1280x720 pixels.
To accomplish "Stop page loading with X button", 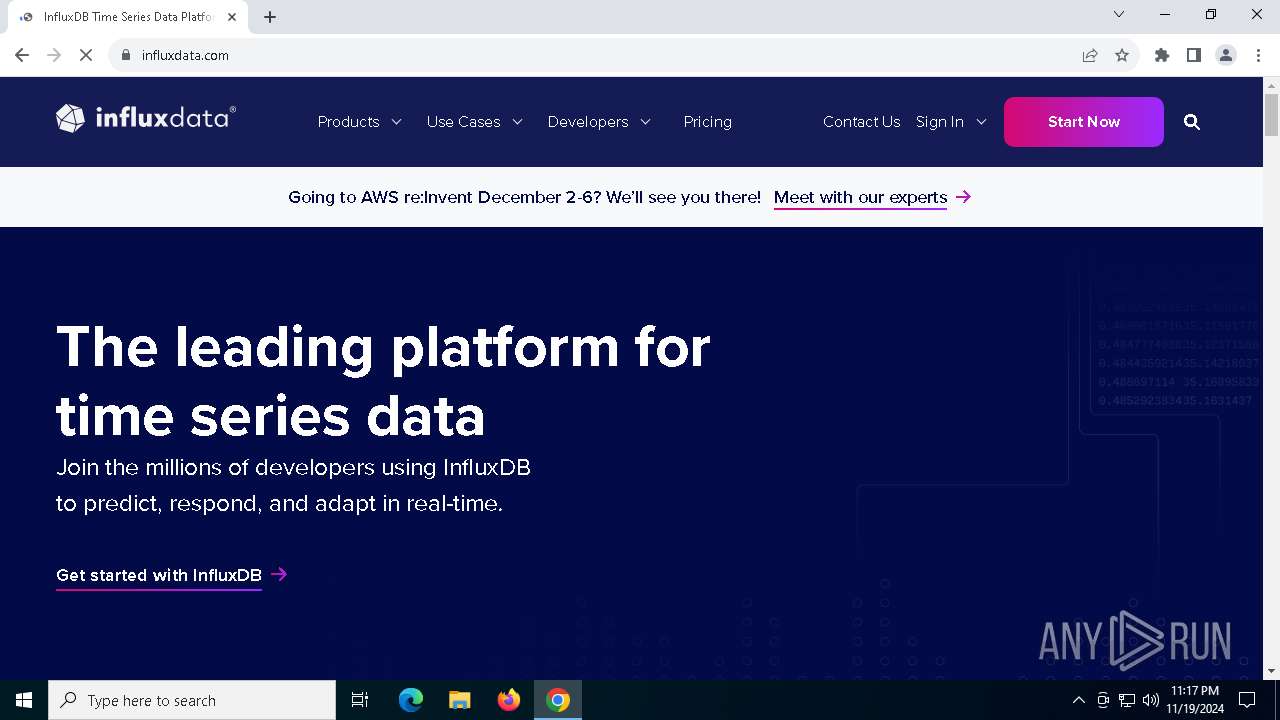I will point(86,55).
